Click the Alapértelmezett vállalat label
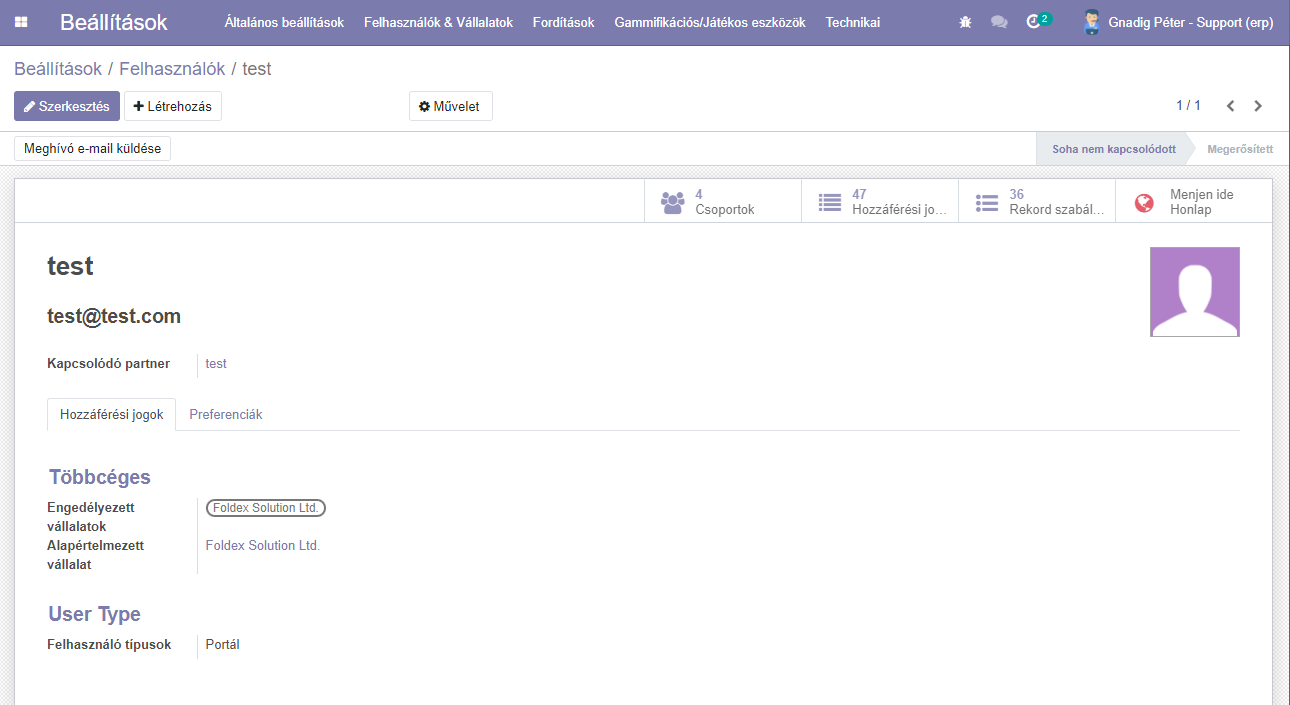Screen dimensions: 1290x705 96,555
